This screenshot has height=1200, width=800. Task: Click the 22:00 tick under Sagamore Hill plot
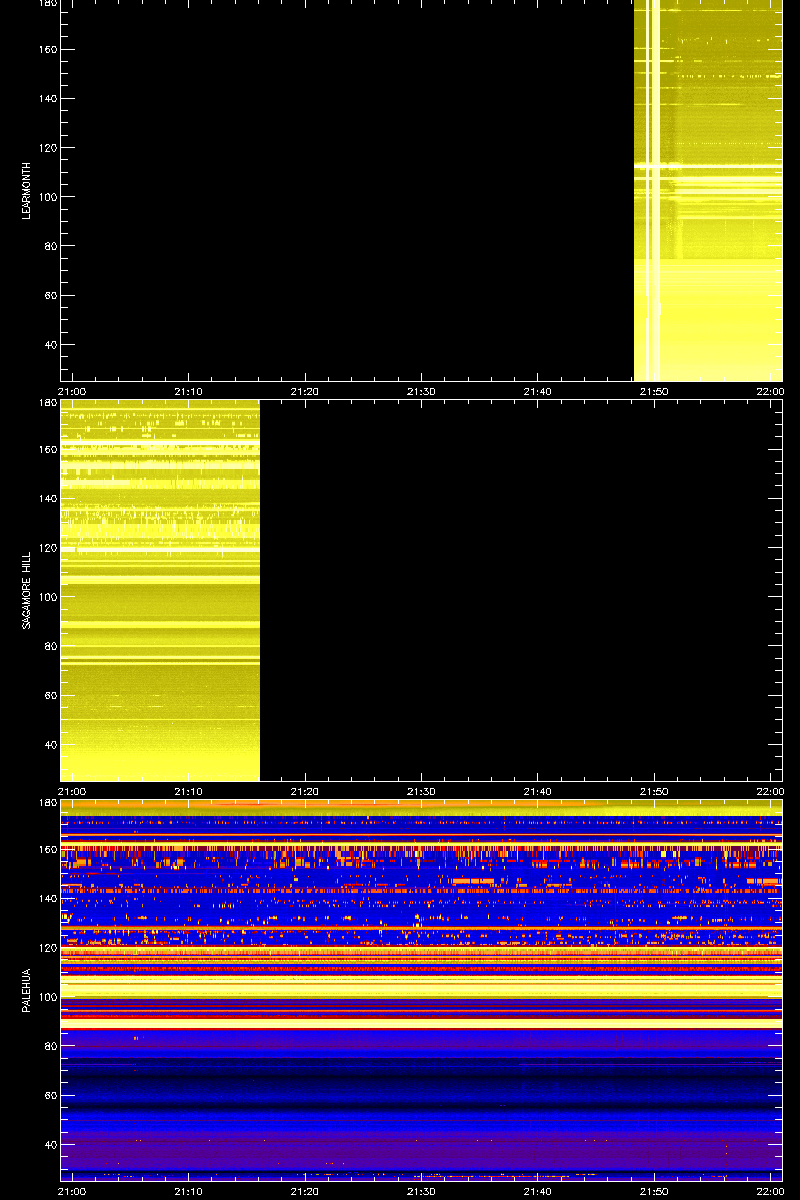pos(770,791)
